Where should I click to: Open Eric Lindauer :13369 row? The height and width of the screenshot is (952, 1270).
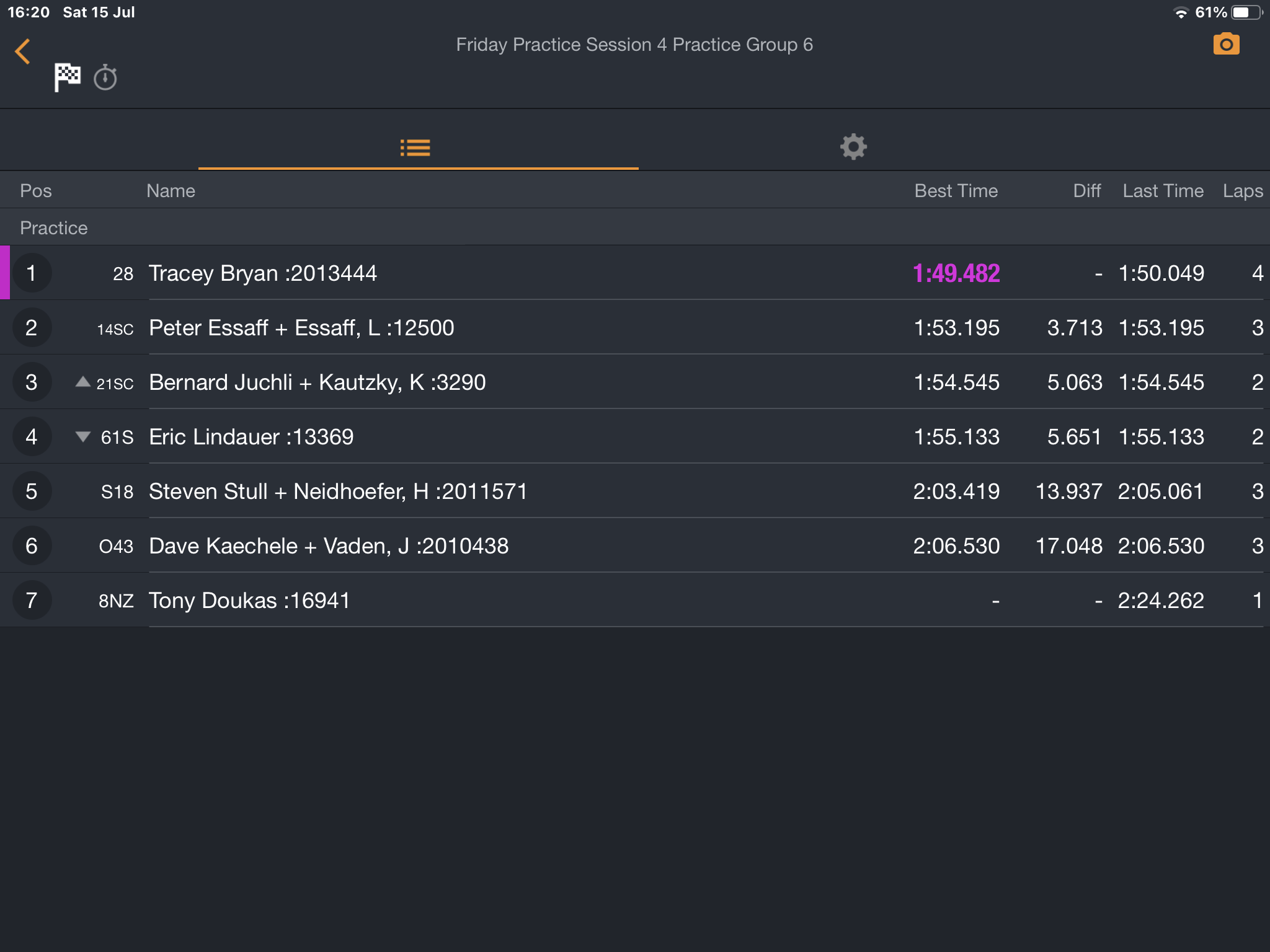635,436
